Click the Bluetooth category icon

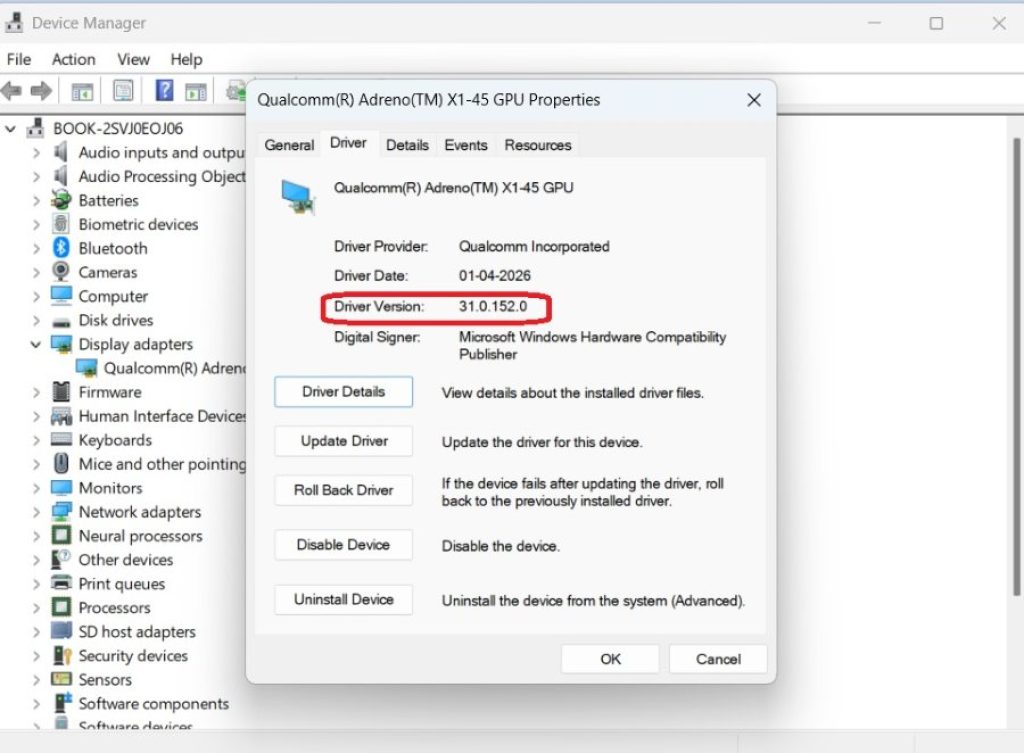61,248
